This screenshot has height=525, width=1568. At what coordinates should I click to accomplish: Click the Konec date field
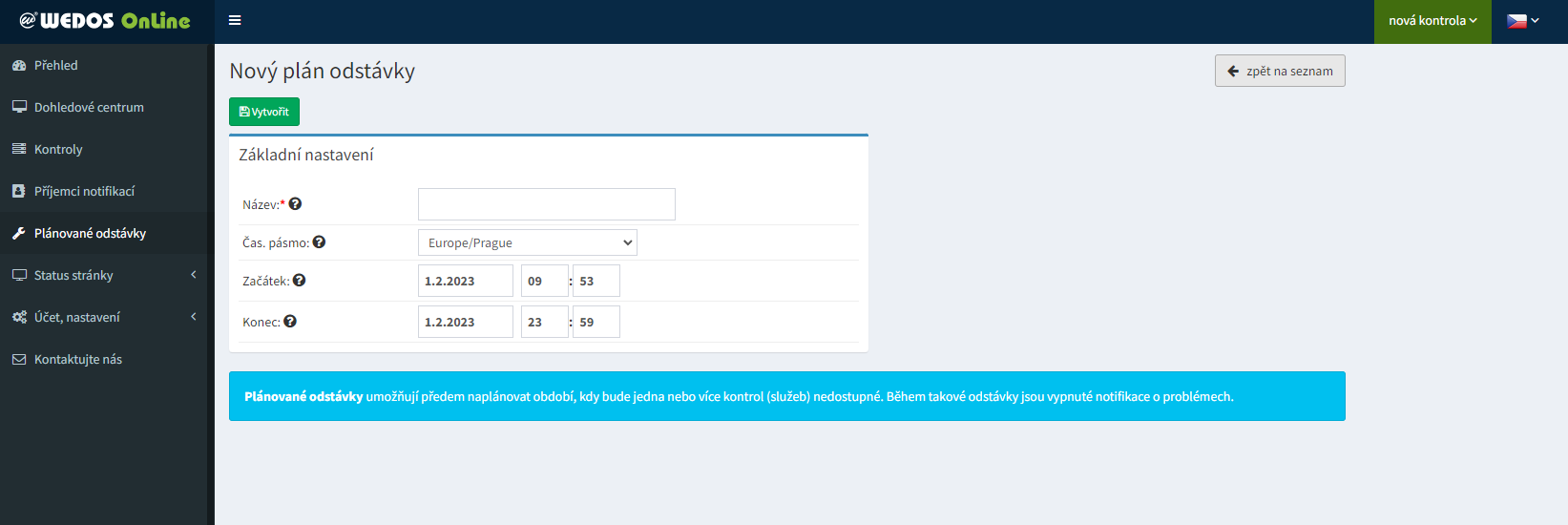pyautogui.click(x=466, y=322)
